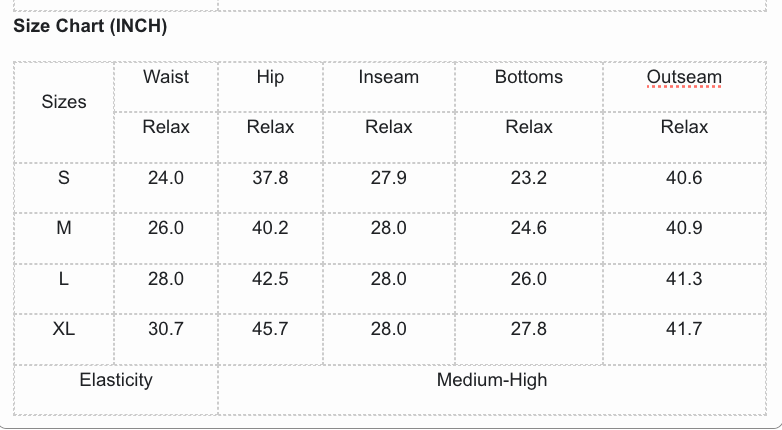This screenshot has height=430, width=782.
Task: Select the 24.6 bottoms value
Action: 528,228
